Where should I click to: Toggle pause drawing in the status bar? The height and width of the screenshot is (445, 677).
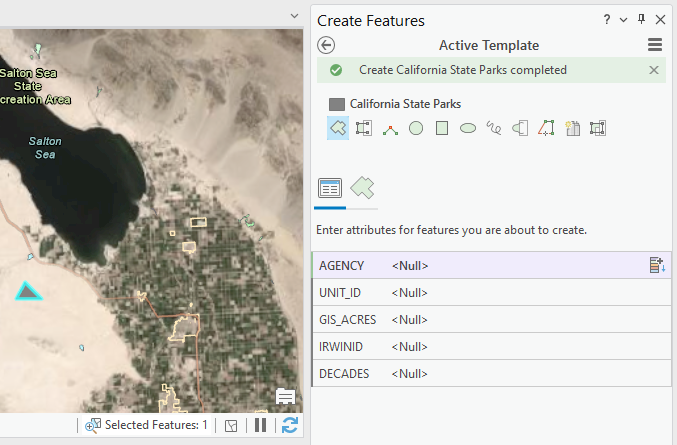260,425
